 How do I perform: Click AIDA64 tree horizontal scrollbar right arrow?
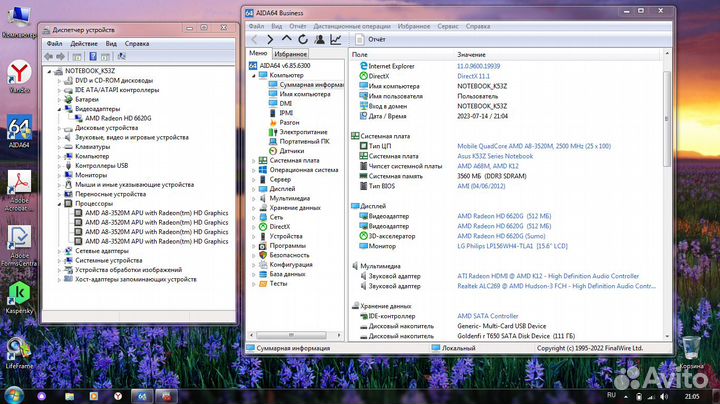click(x=339, y=335)
